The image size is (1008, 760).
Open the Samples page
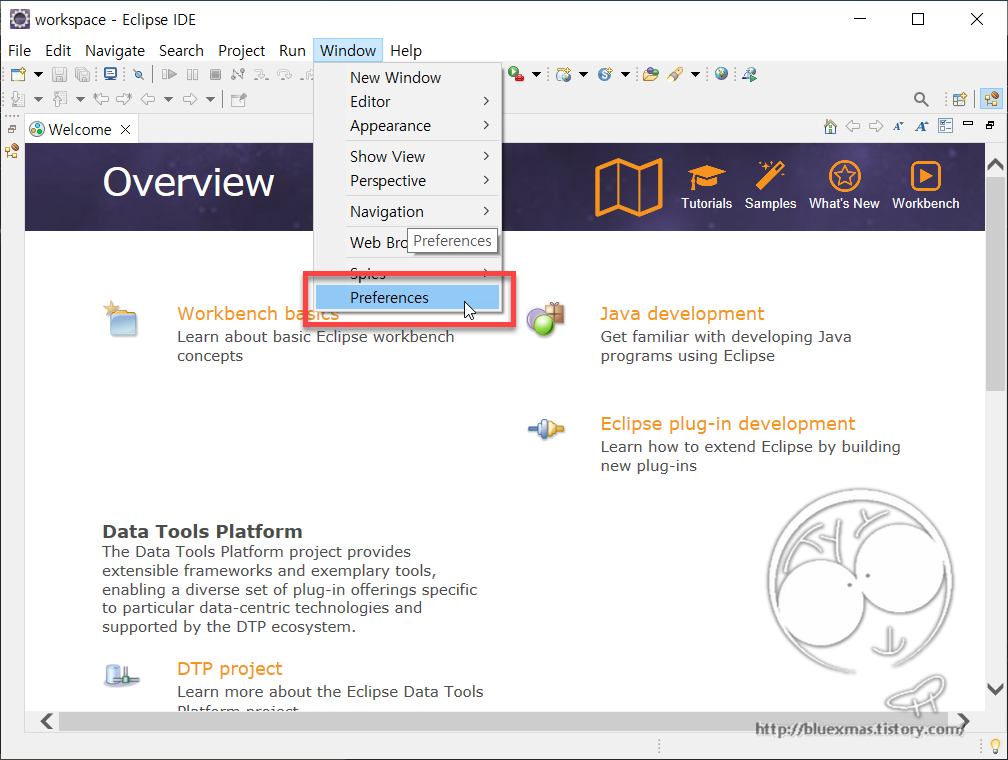coord(770,186)
